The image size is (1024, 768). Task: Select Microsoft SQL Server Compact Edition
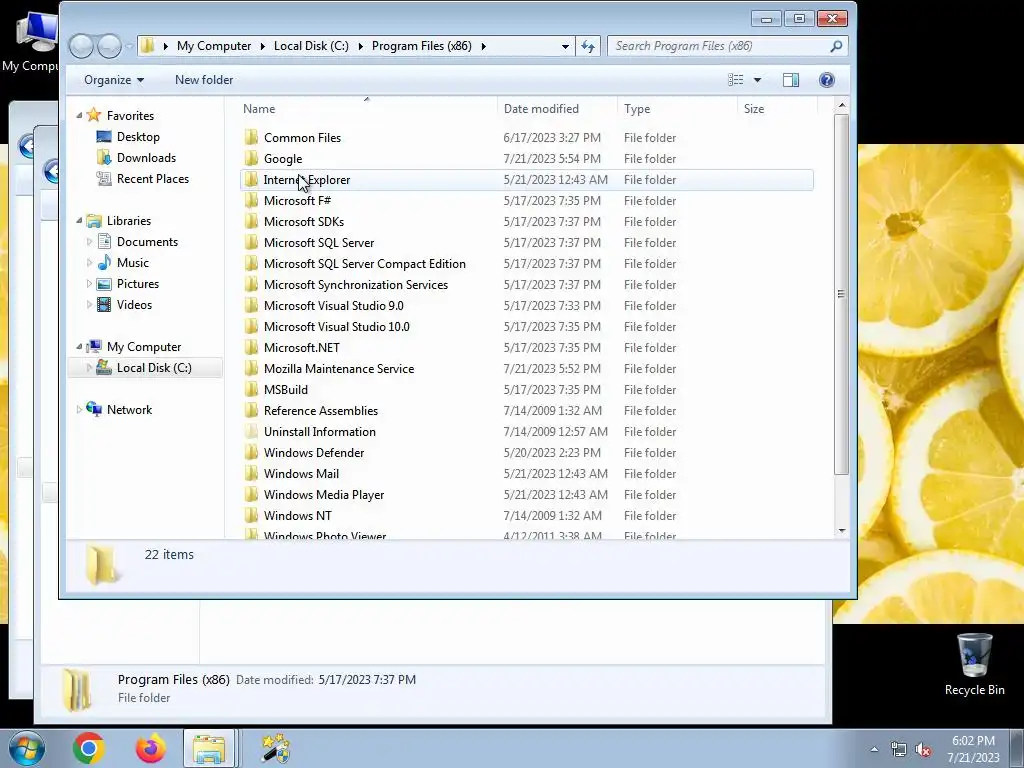tap(364, 264)
